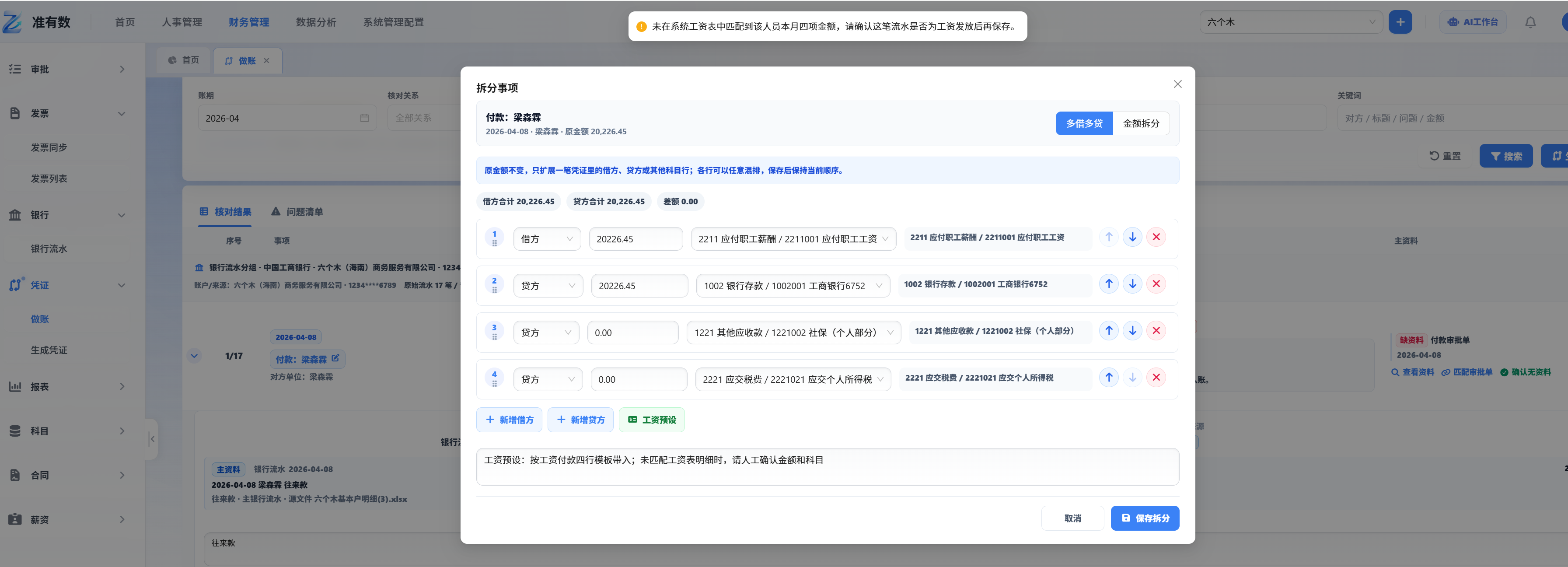Click 确认无资料 link

(x=1526, y=372)
